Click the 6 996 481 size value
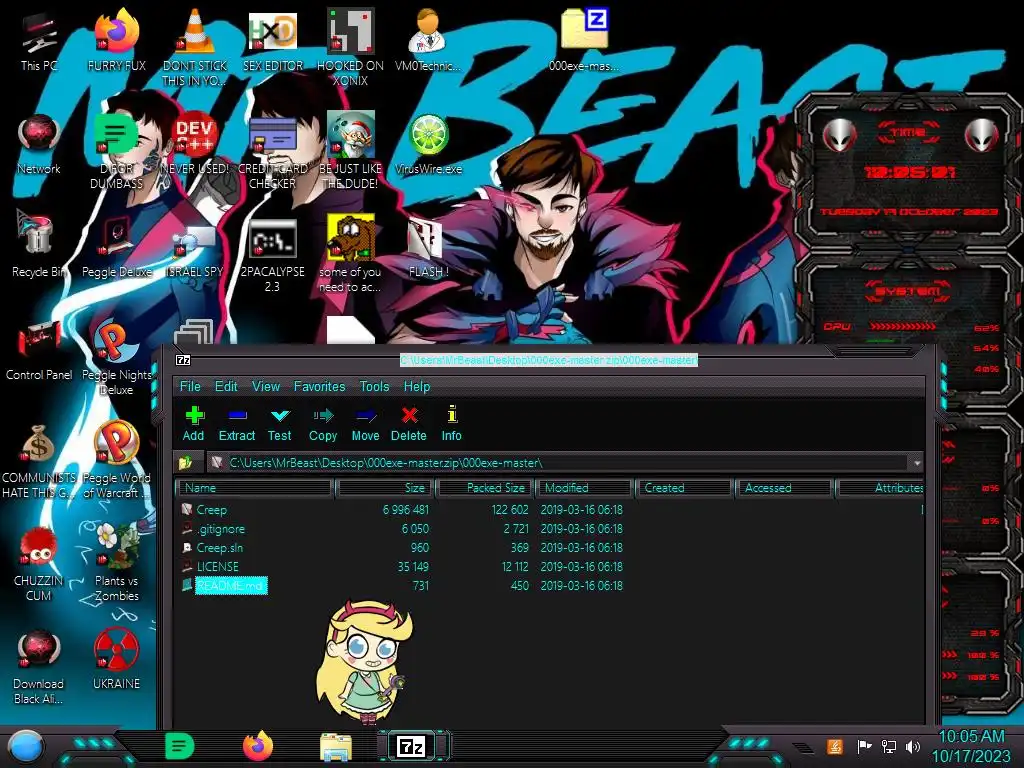1024x768 pixels. tap(406, 509)
